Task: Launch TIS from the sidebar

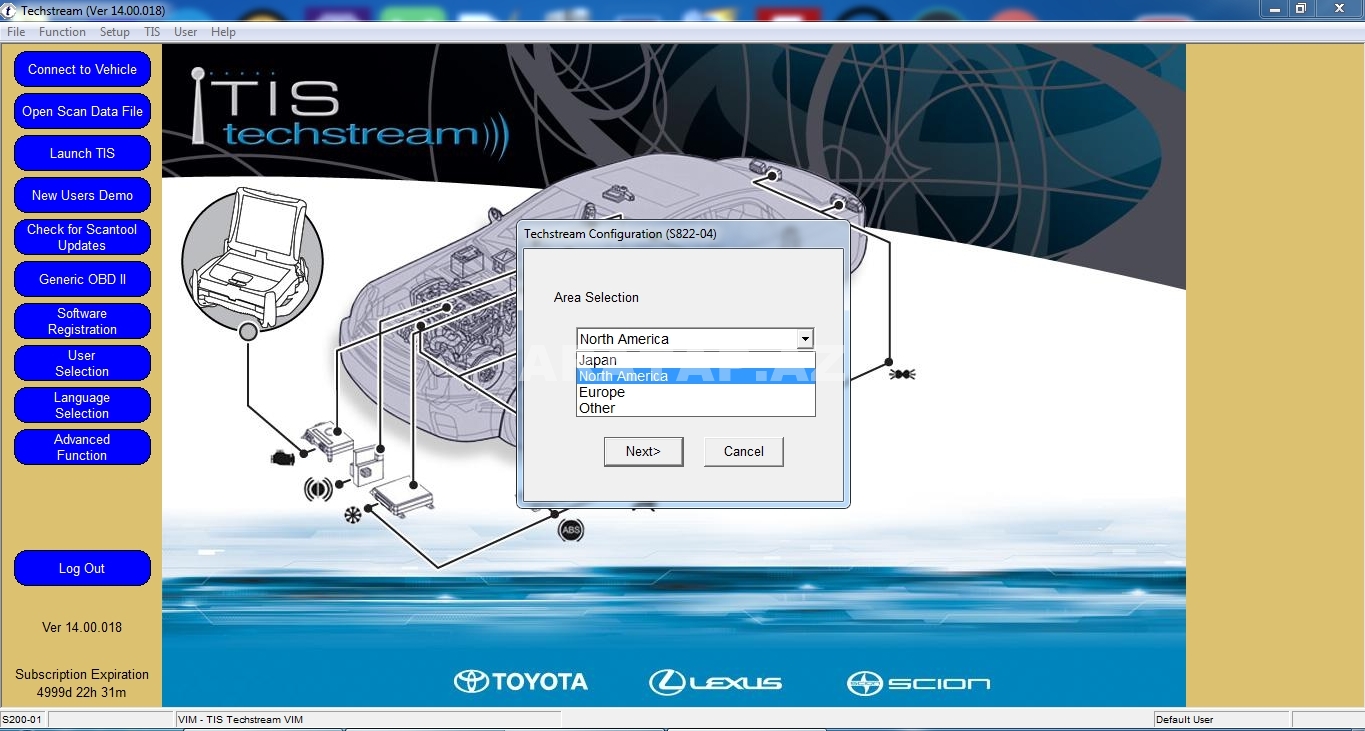Action: tap(82, 153)
